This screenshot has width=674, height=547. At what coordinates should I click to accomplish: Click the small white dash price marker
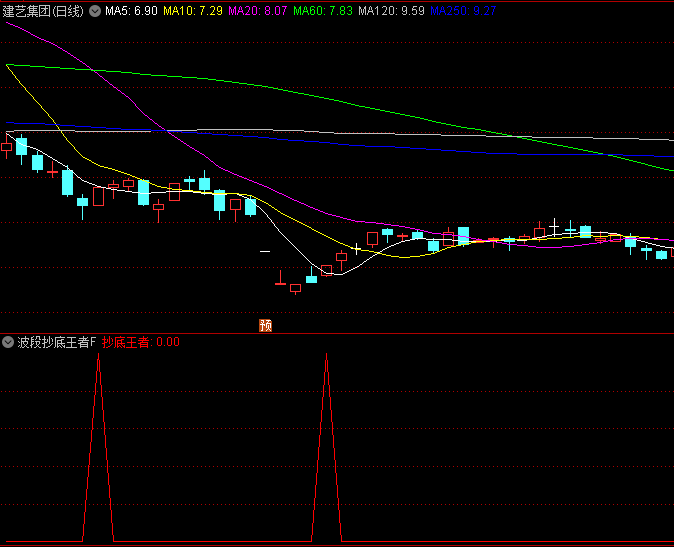click(265, 251)
